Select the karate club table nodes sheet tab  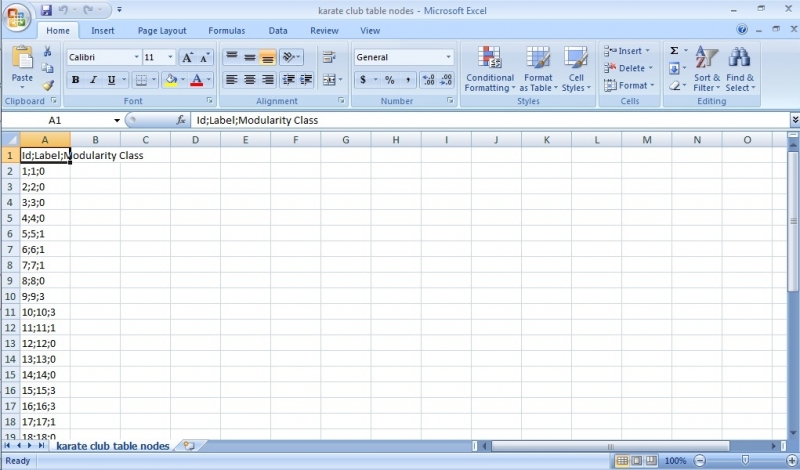coord(112,446)
